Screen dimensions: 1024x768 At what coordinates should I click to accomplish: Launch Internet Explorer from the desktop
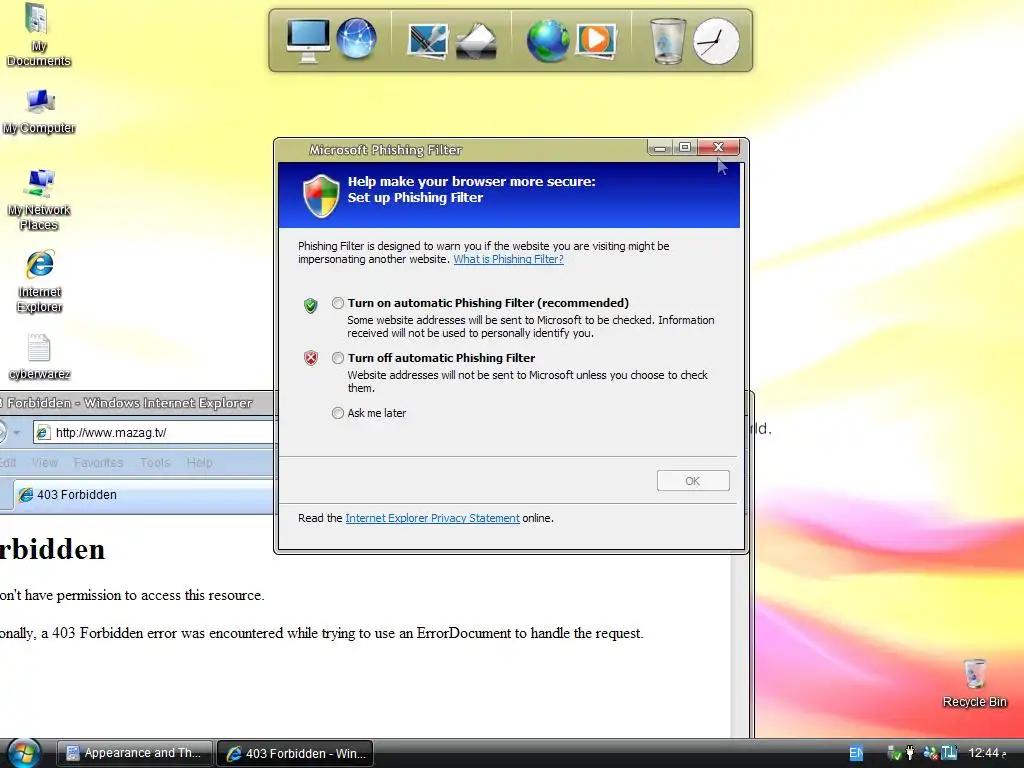pos(39,281)
